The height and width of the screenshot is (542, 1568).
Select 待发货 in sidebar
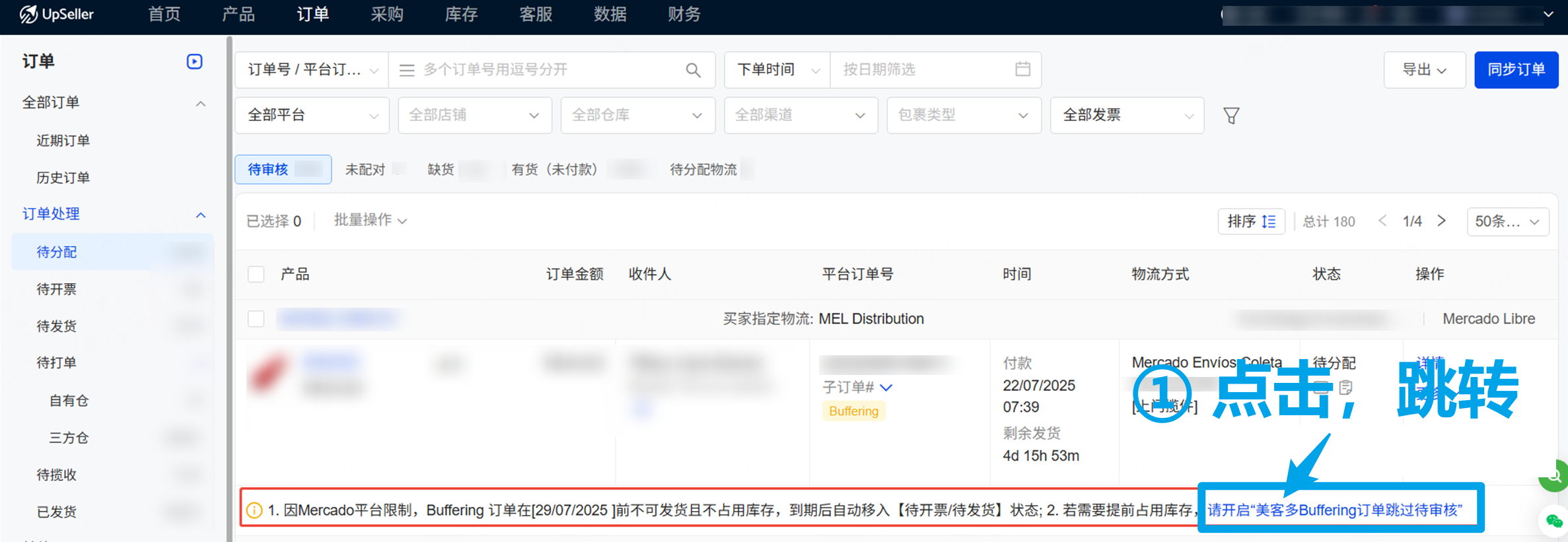57,326
